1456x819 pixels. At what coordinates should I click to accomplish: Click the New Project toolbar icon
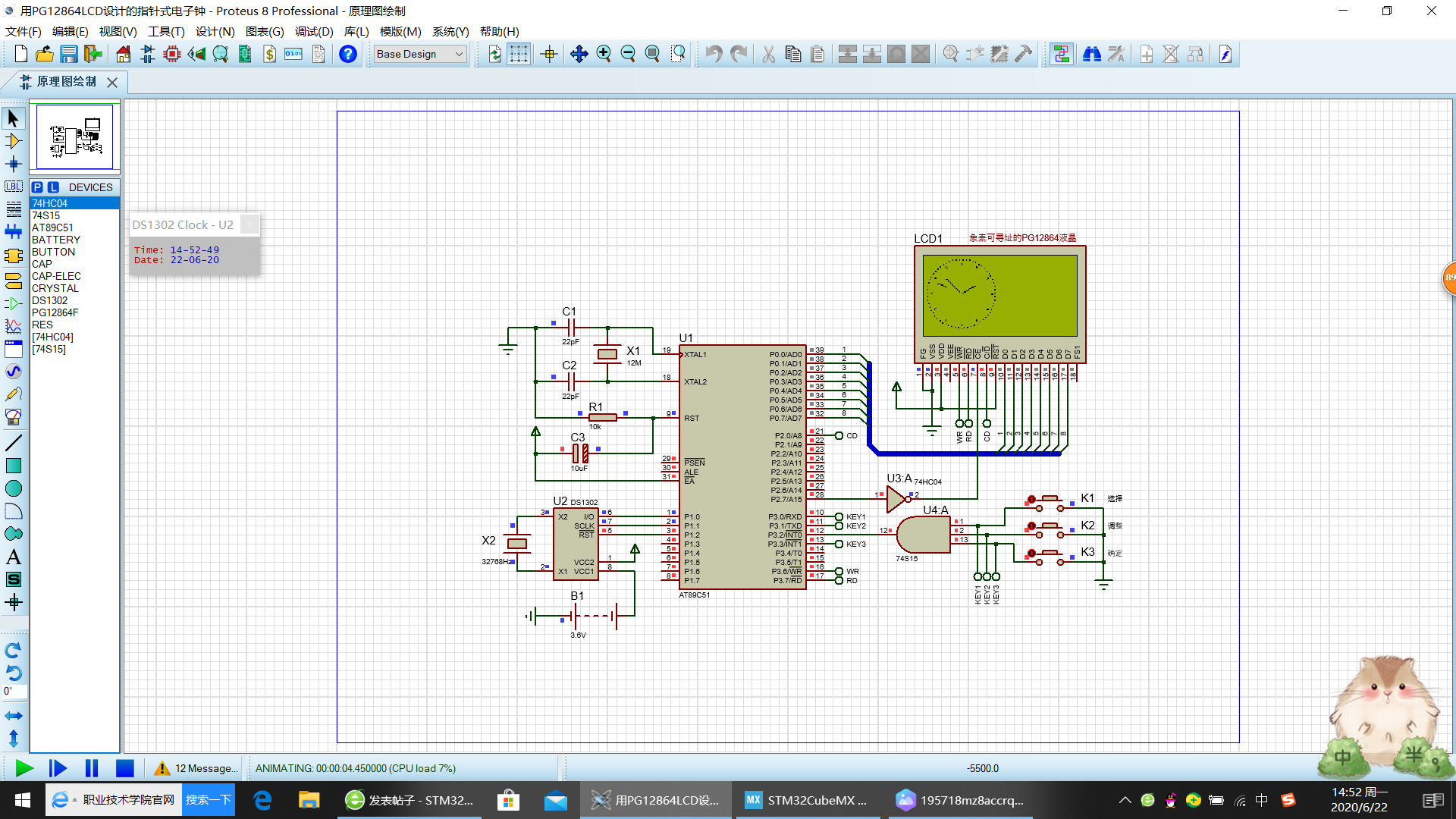click(21, 54)
